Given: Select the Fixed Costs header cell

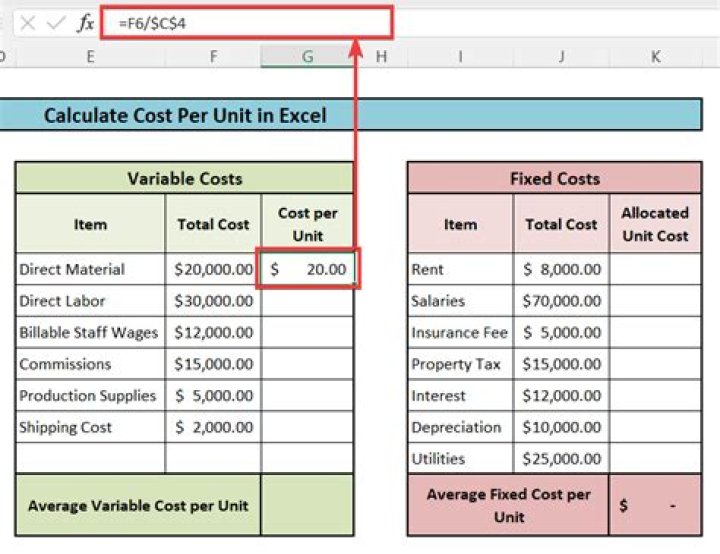Looking at the screenshot, I should click(555, 178).
